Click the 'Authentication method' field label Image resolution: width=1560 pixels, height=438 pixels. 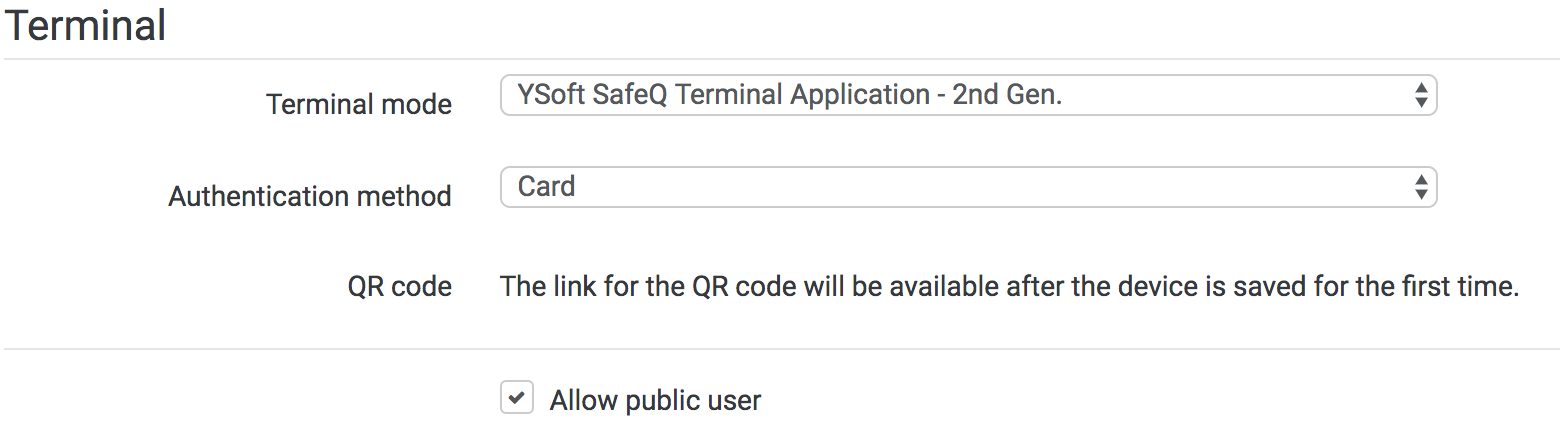click(309, 196)
